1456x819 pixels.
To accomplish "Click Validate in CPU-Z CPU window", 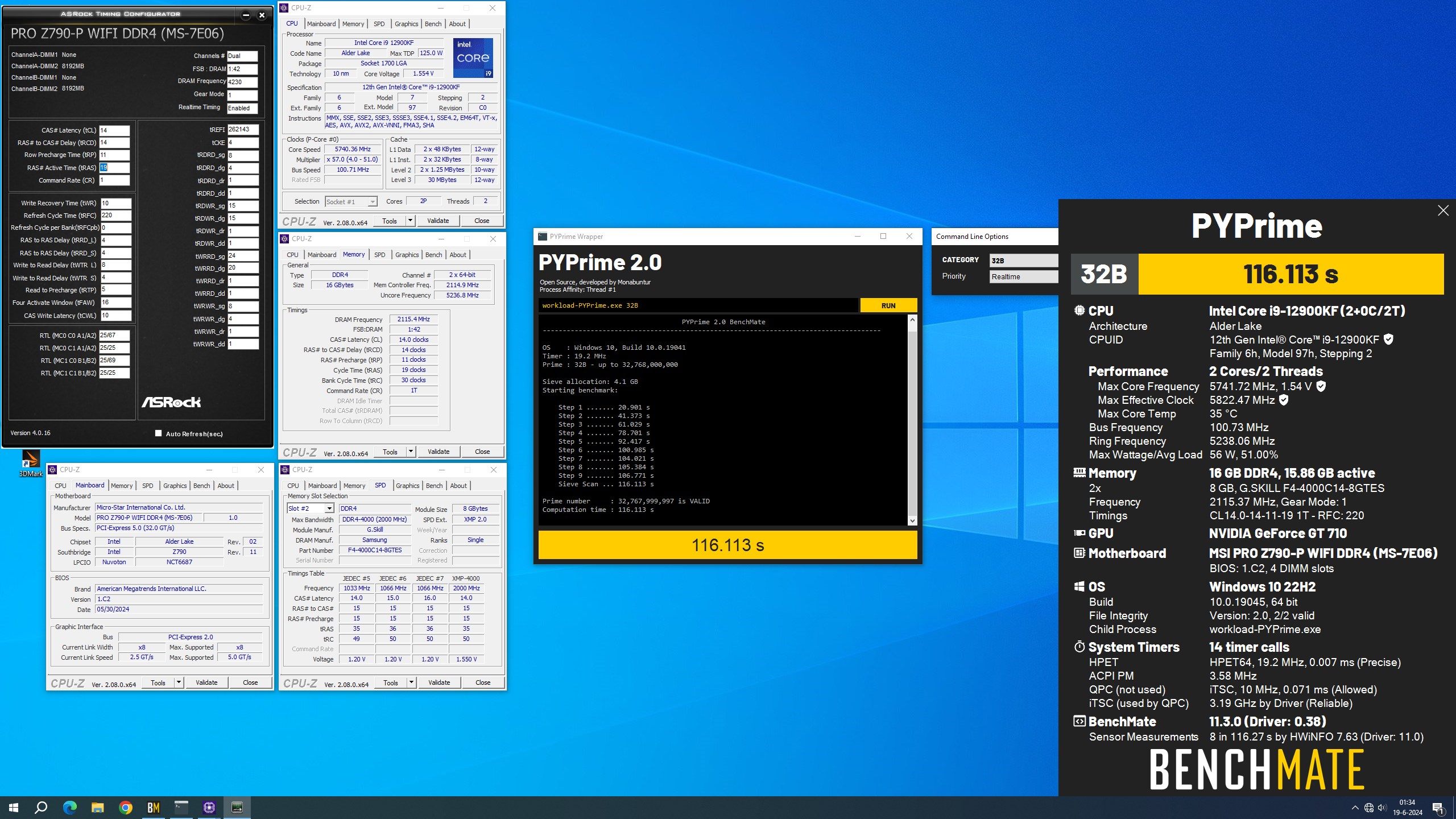I will (438, 221).
